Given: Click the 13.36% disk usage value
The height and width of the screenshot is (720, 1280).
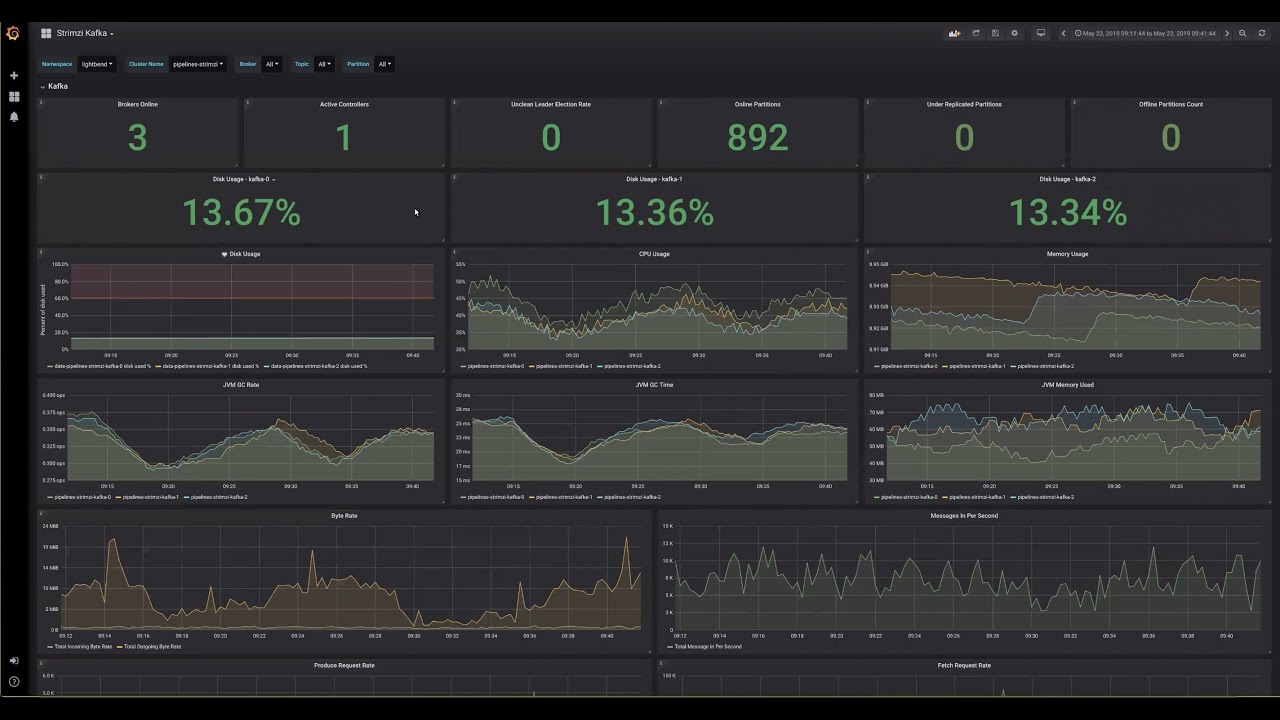Looking at the screenshot, I should click(x=654, y=212).
